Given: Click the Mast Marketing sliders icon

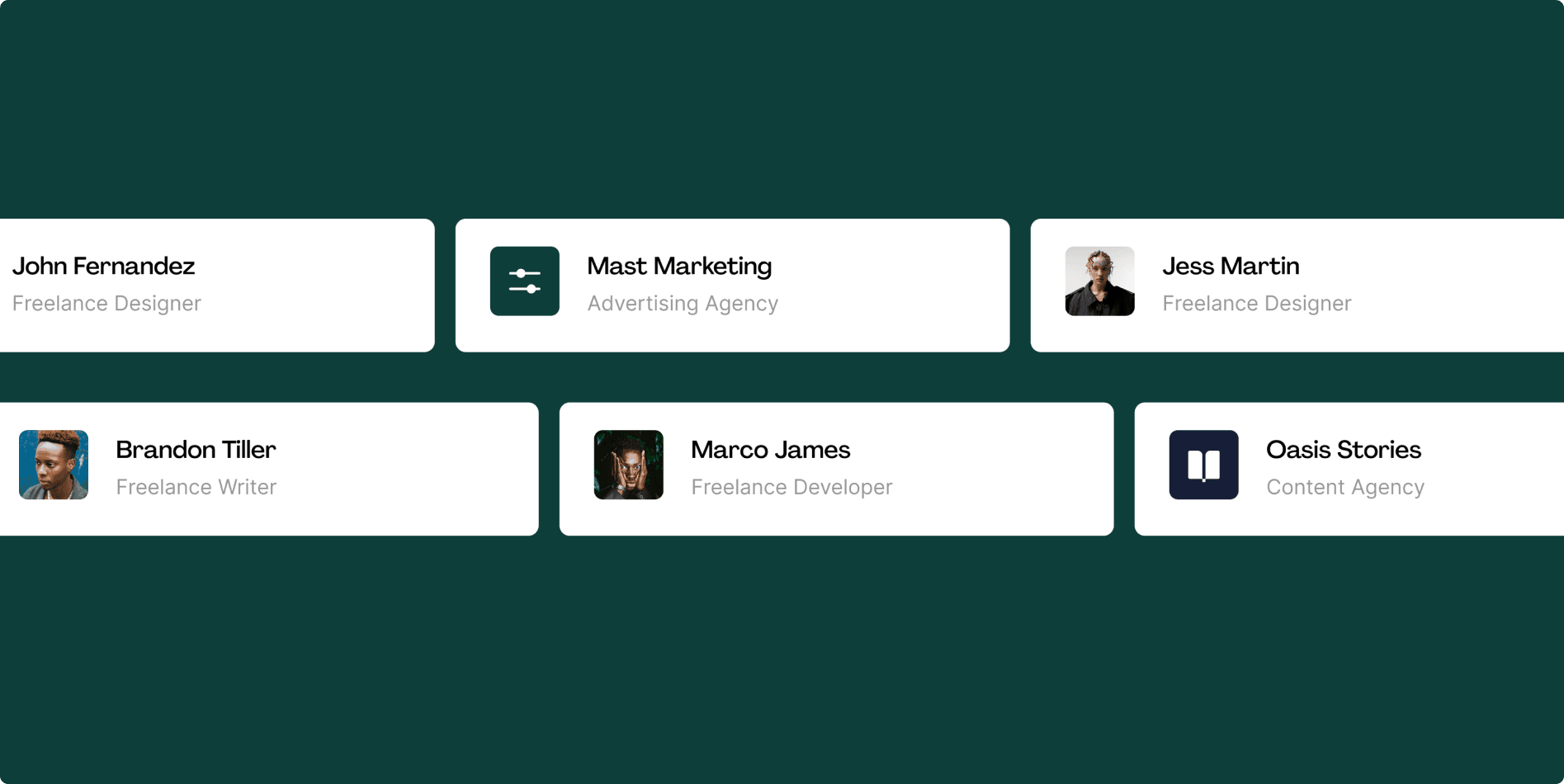Looking at the screenshot, I should [x=524, y=281].
